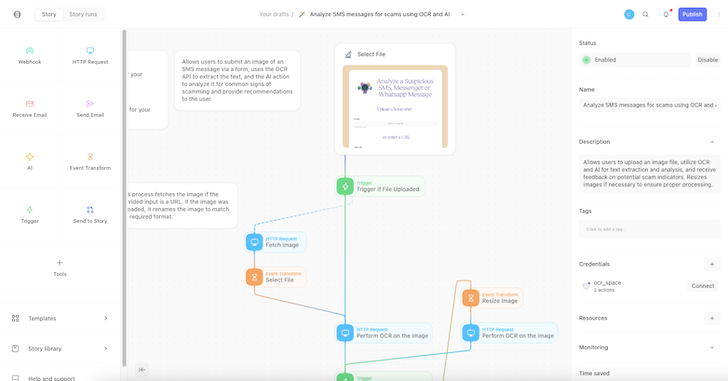Click the Tags input to add a tag

coord(650,229)
